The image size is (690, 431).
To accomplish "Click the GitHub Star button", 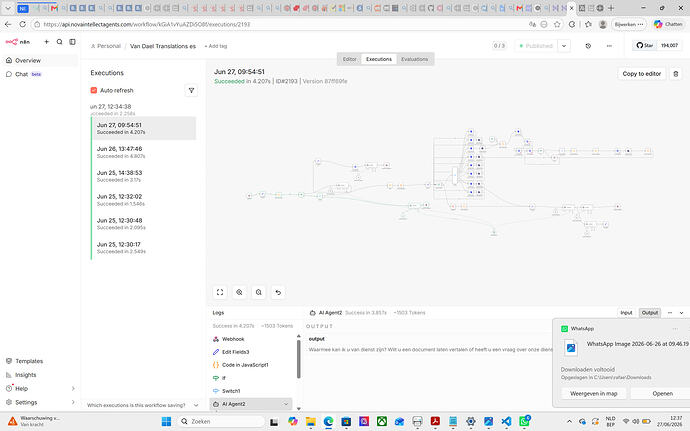I will click(x=645, y=45).
